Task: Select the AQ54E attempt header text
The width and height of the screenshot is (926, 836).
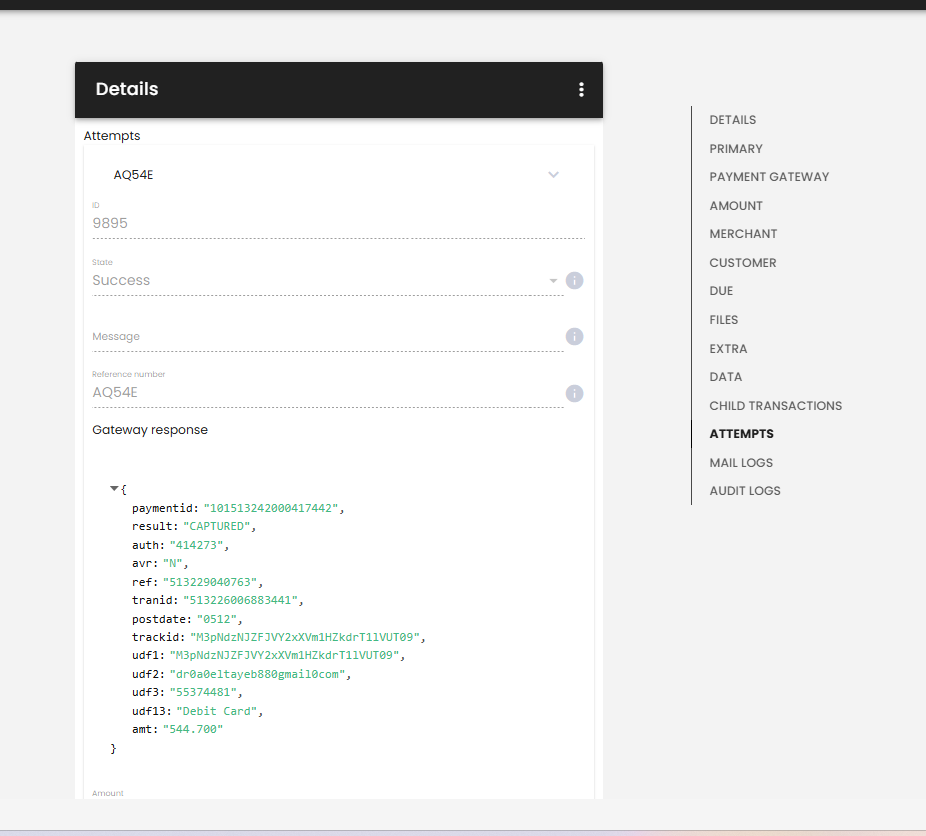Action: click(x=133, y=175)
